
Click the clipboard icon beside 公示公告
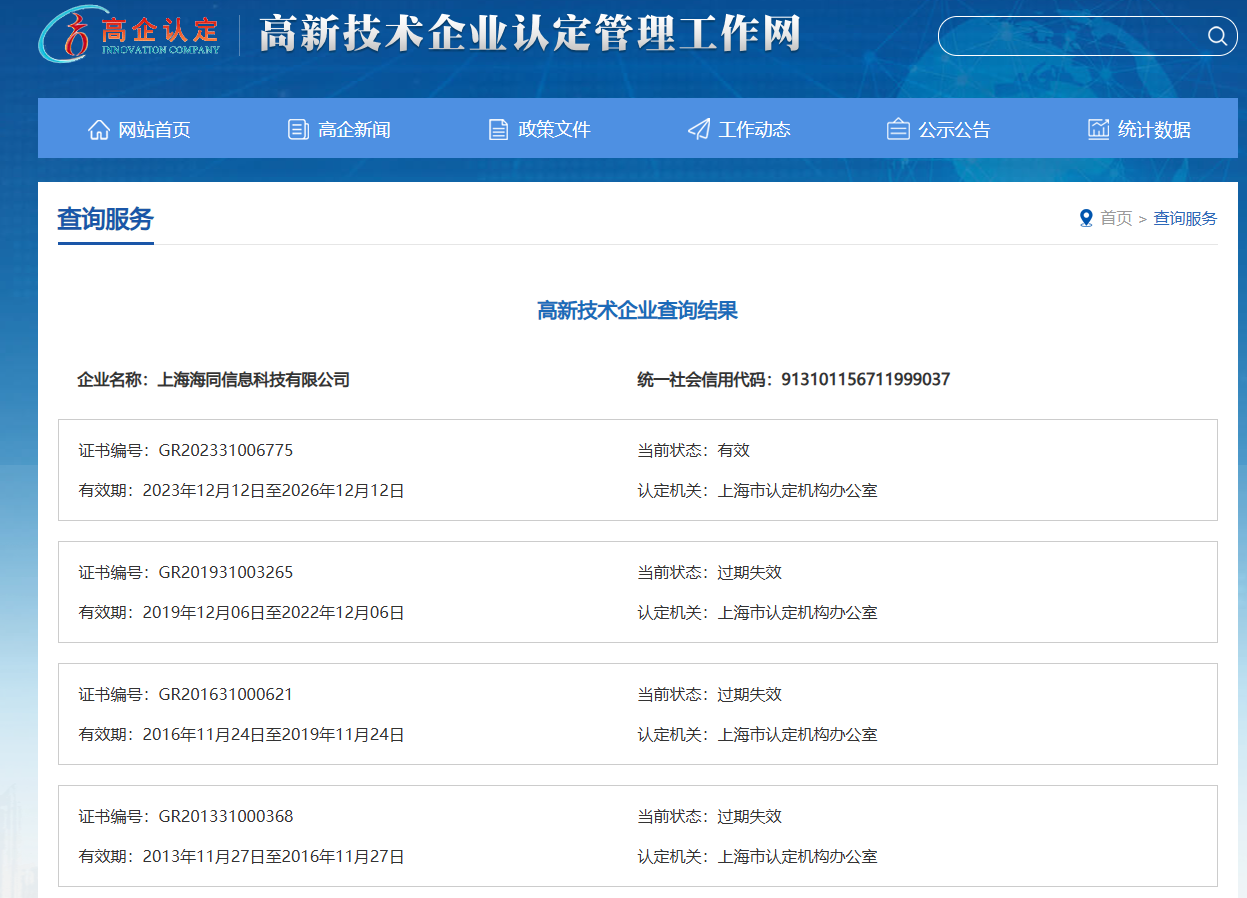[x=898, y=129]
